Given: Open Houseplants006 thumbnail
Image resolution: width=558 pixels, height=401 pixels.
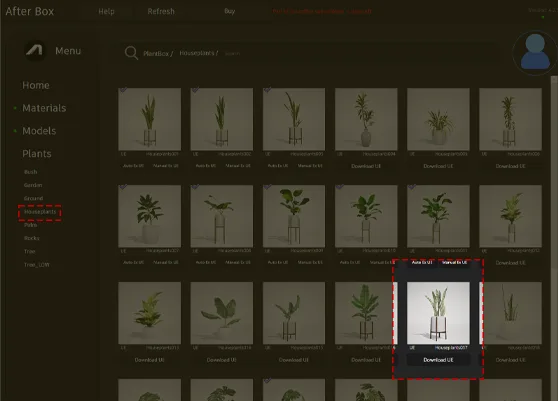Looking at the screenshot, I should [x=511, y=119].
